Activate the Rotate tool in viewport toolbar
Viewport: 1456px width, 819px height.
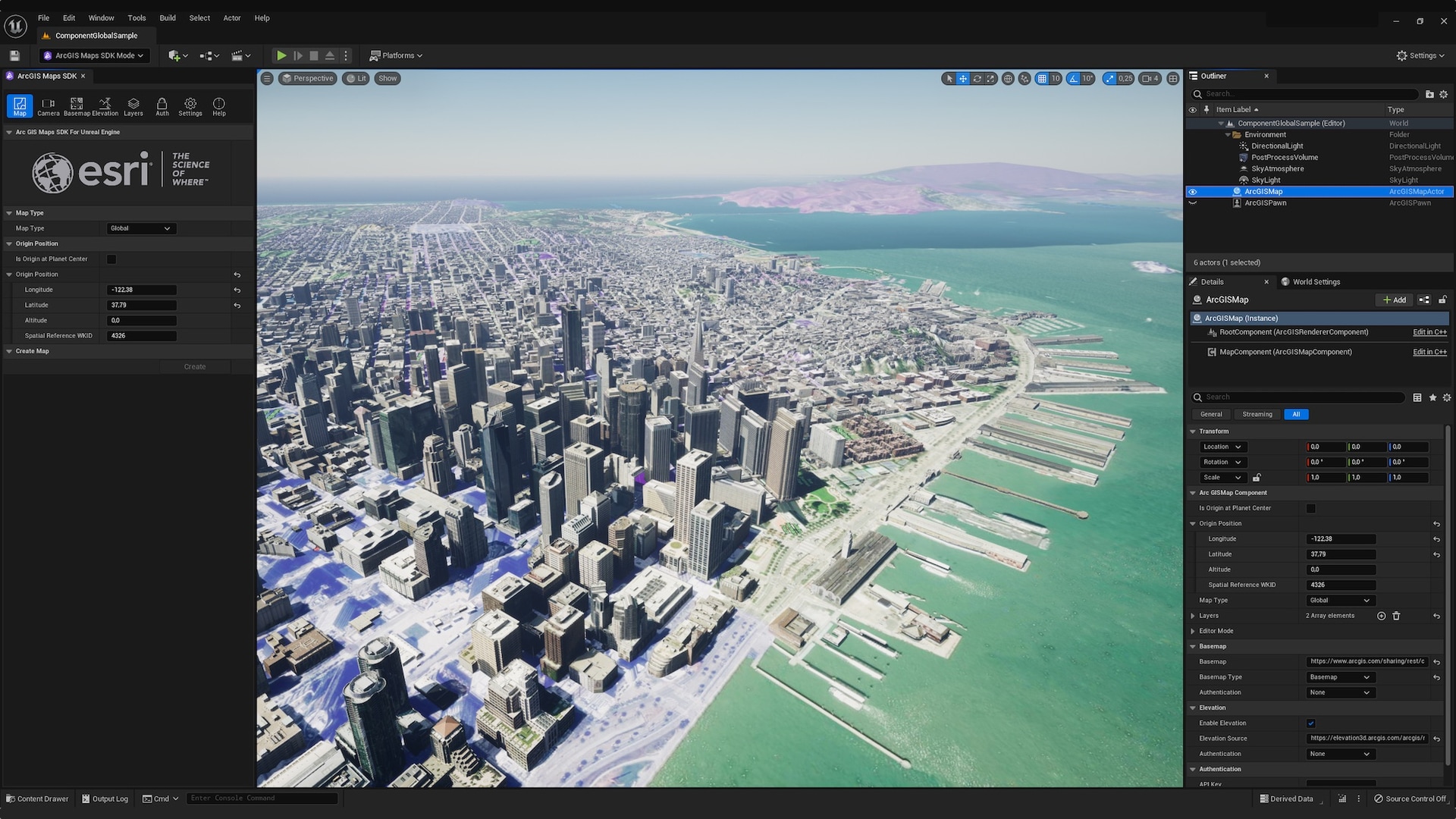point(976,78)
